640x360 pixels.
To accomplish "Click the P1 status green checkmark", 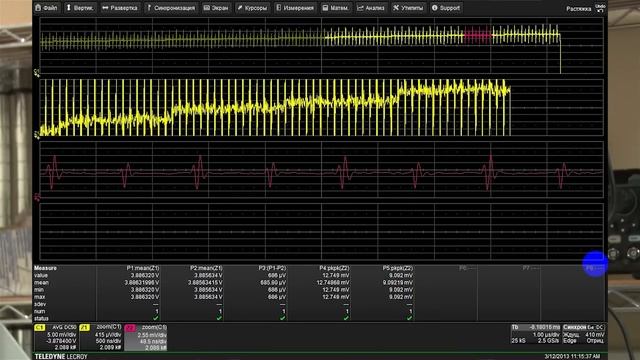I will click(x=156, y=318).
